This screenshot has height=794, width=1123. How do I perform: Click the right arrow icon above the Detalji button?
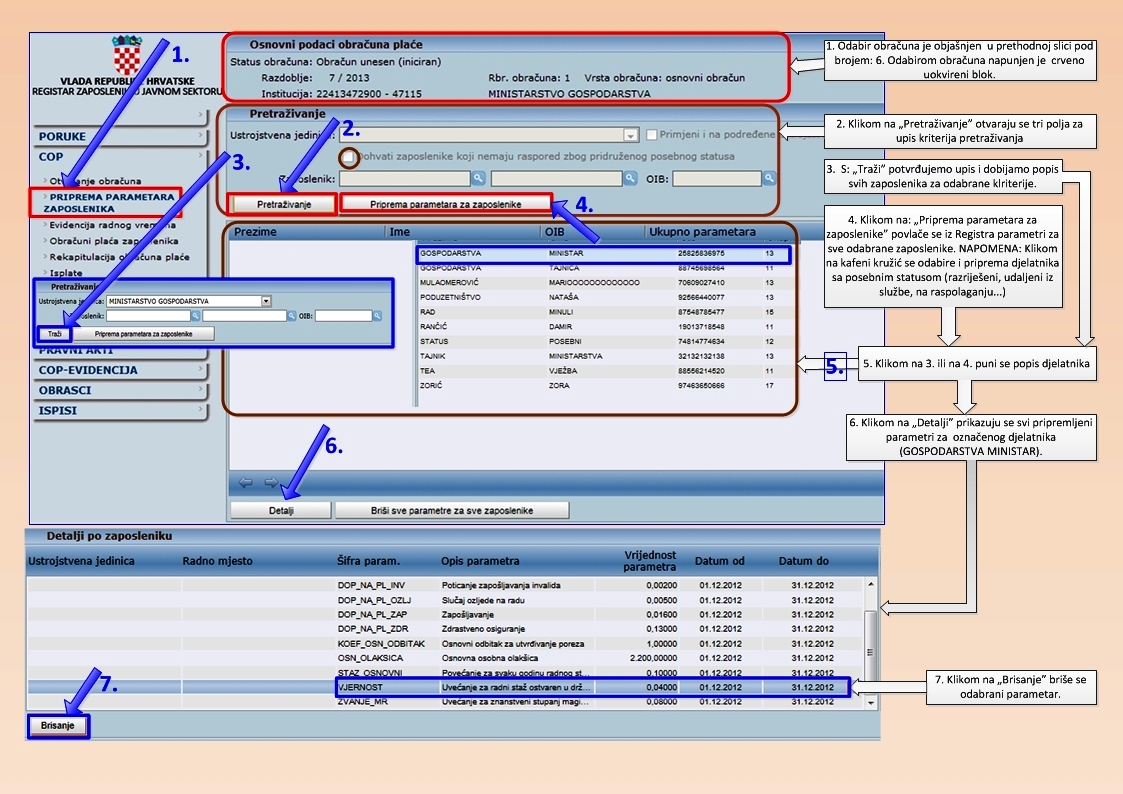[271, 483]
